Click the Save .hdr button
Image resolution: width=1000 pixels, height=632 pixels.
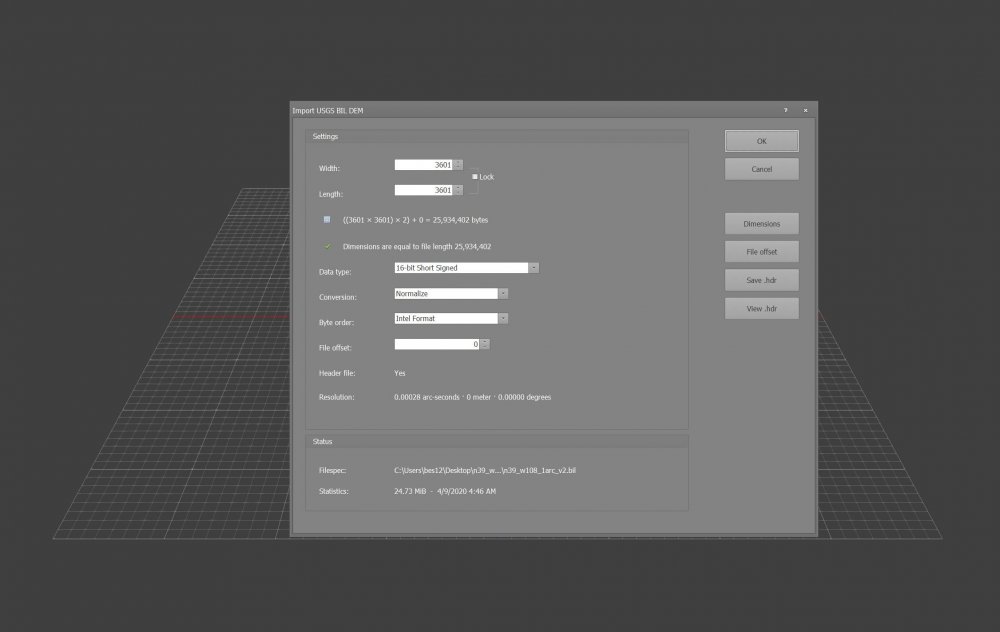pos(761,280)
